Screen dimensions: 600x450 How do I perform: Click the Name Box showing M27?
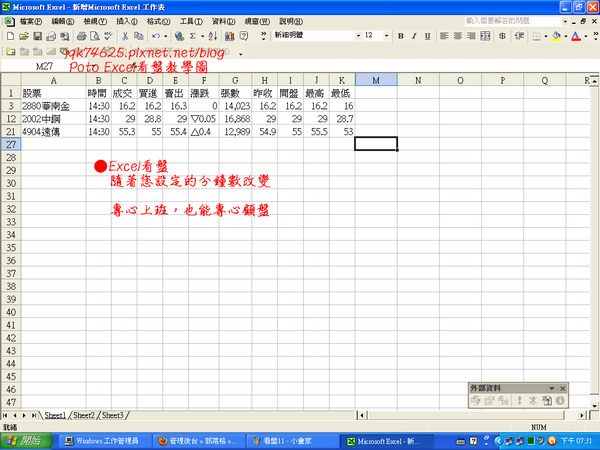[x=44, y=67]
